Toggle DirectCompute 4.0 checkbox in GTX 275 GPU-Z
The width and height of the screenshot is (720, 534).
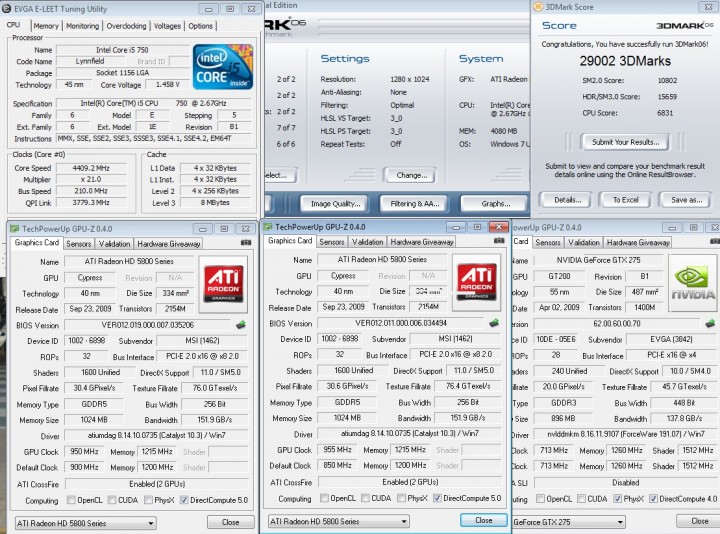(x=653, y=499)
